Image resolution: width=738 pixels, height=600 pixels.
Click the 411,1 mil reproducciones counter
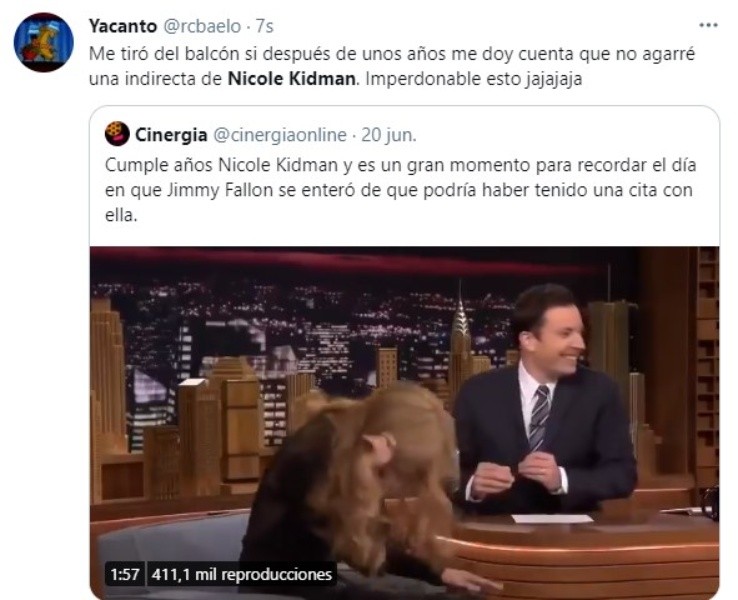(x=242, y=574)
